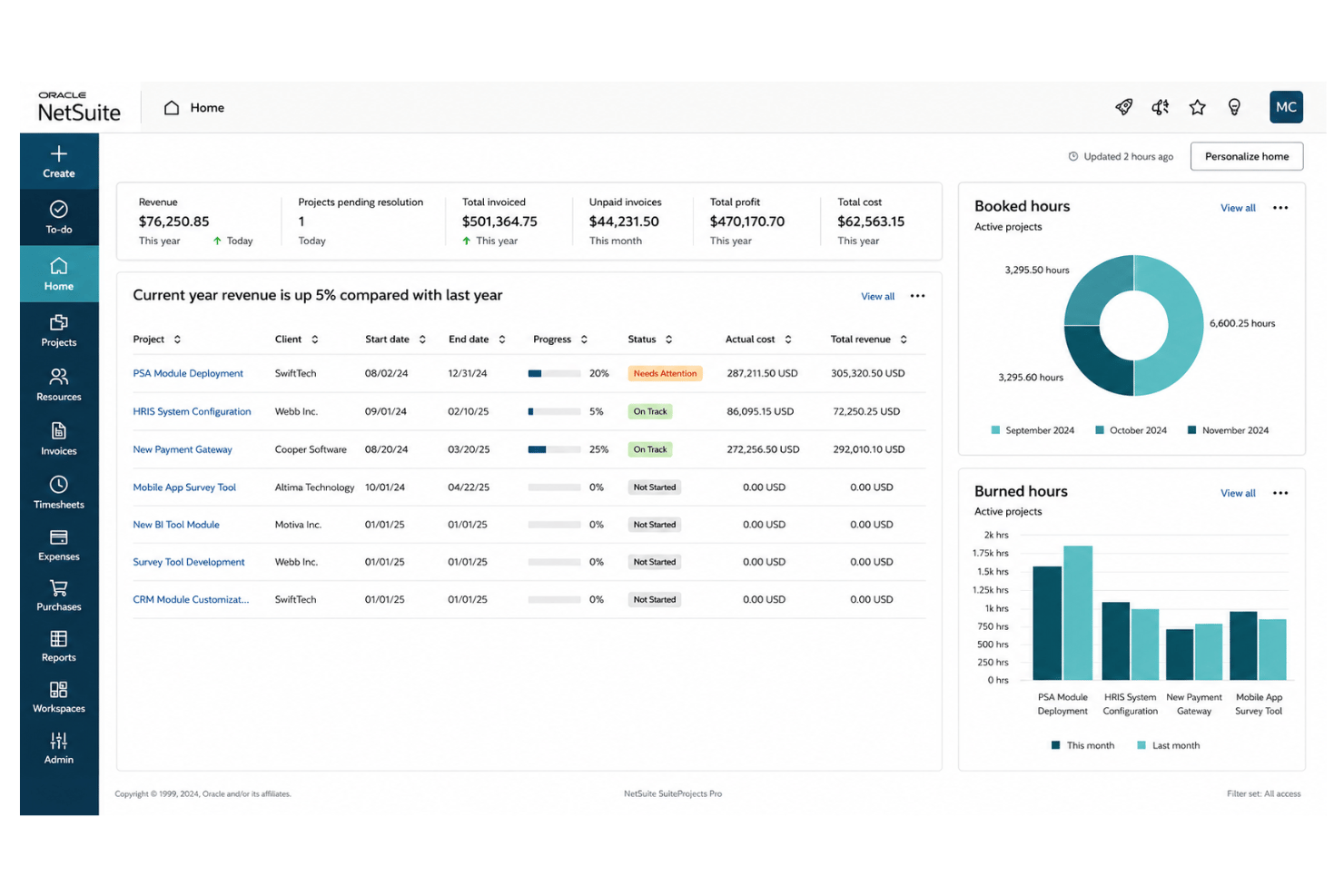The width and height of the screenshot is (1344, 896).
Task: Open Admin sliders icon
Action: click(59, 741)
